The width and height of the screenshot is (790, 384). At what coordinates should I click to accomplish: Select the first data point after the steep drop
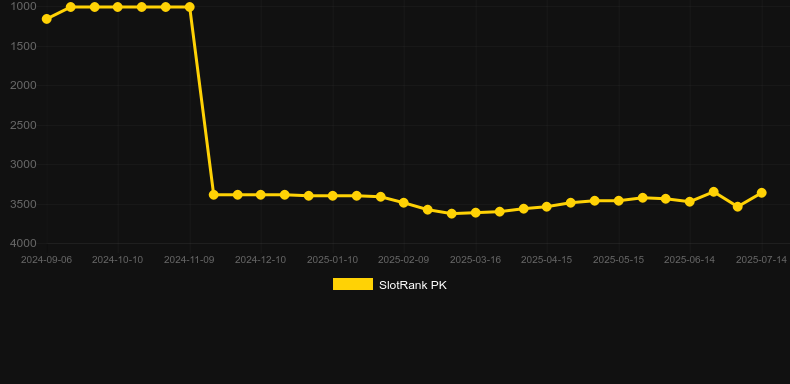coord(214,195)
